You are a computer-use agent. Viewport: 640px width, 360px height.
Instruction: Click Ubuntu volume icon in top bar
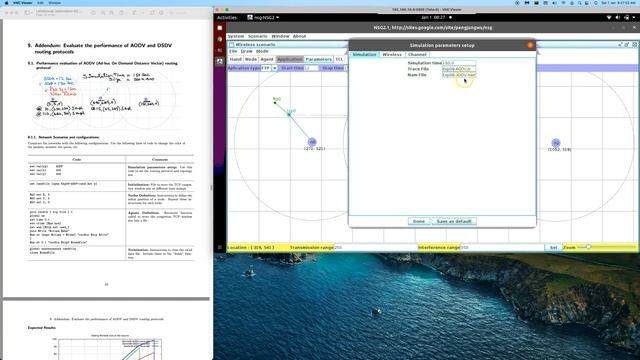[618, 18]
